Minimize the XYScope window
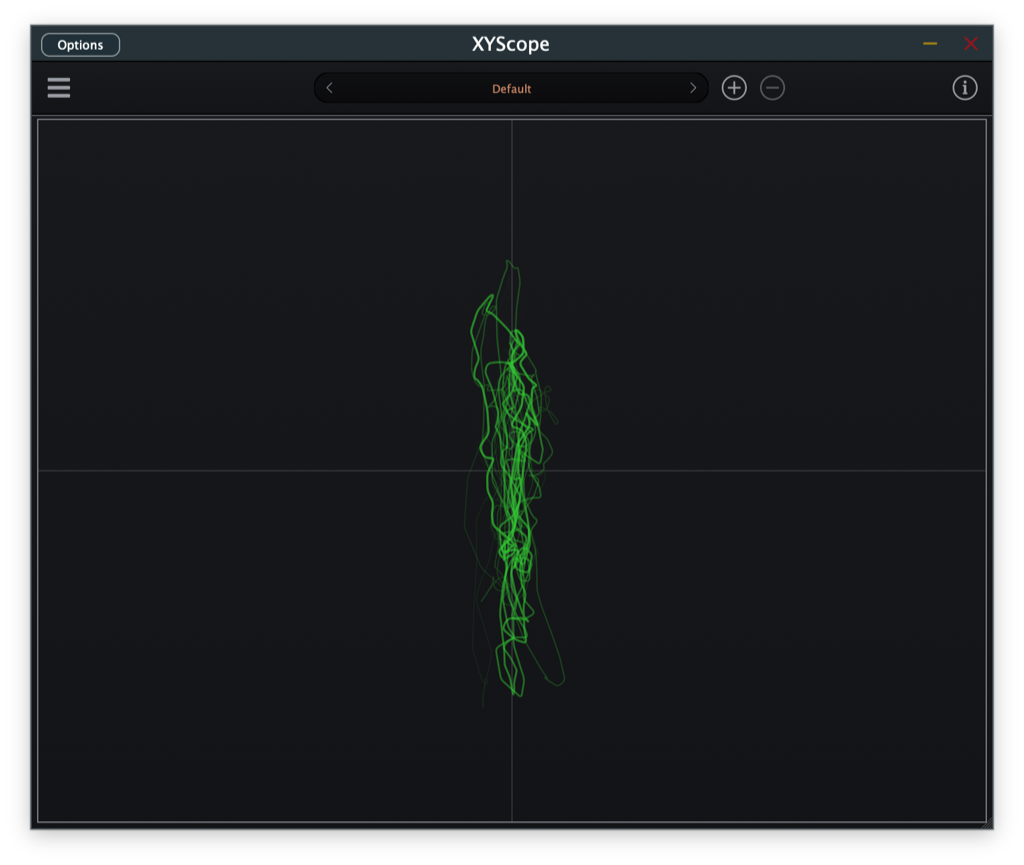 pyautogui.click(x=930, y=44)
